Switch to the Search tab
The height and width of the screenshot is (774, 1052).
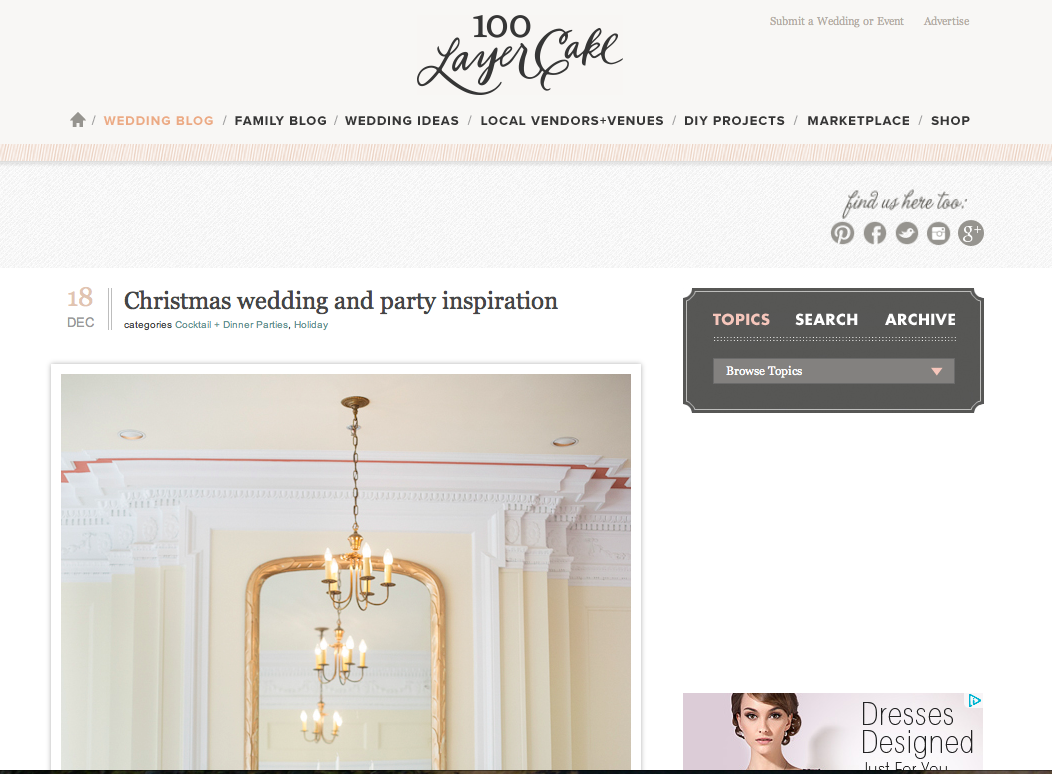(x=827, y=320)
